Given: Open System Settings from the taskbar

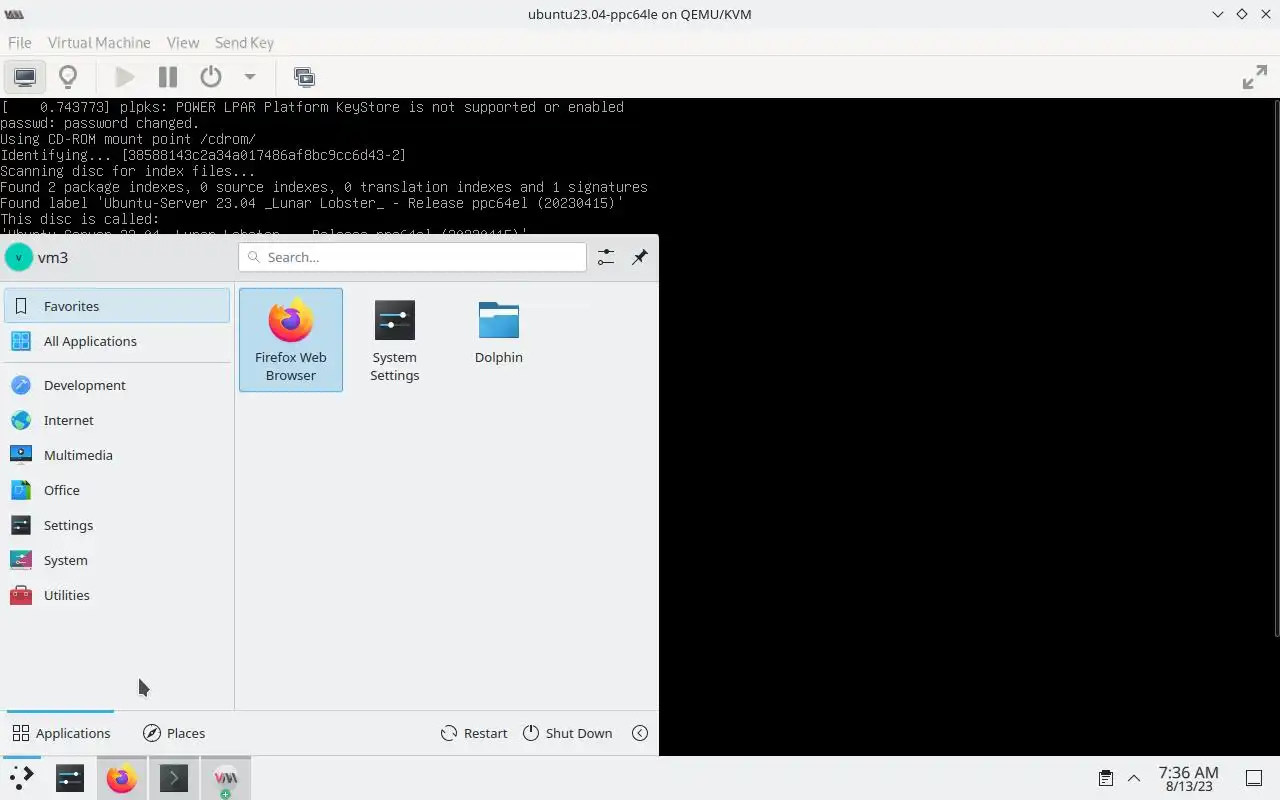Looking at the screenshot, I should click(70, 778).
